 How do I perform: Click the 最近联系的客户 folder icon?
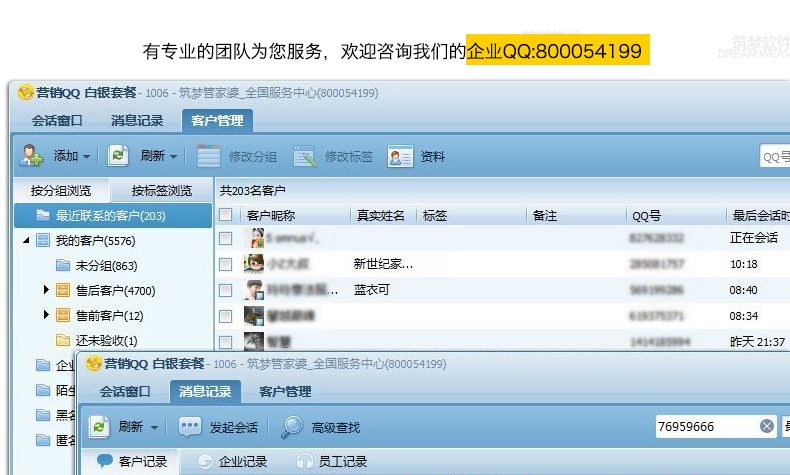pyautogui.click(x=43, y=215)
